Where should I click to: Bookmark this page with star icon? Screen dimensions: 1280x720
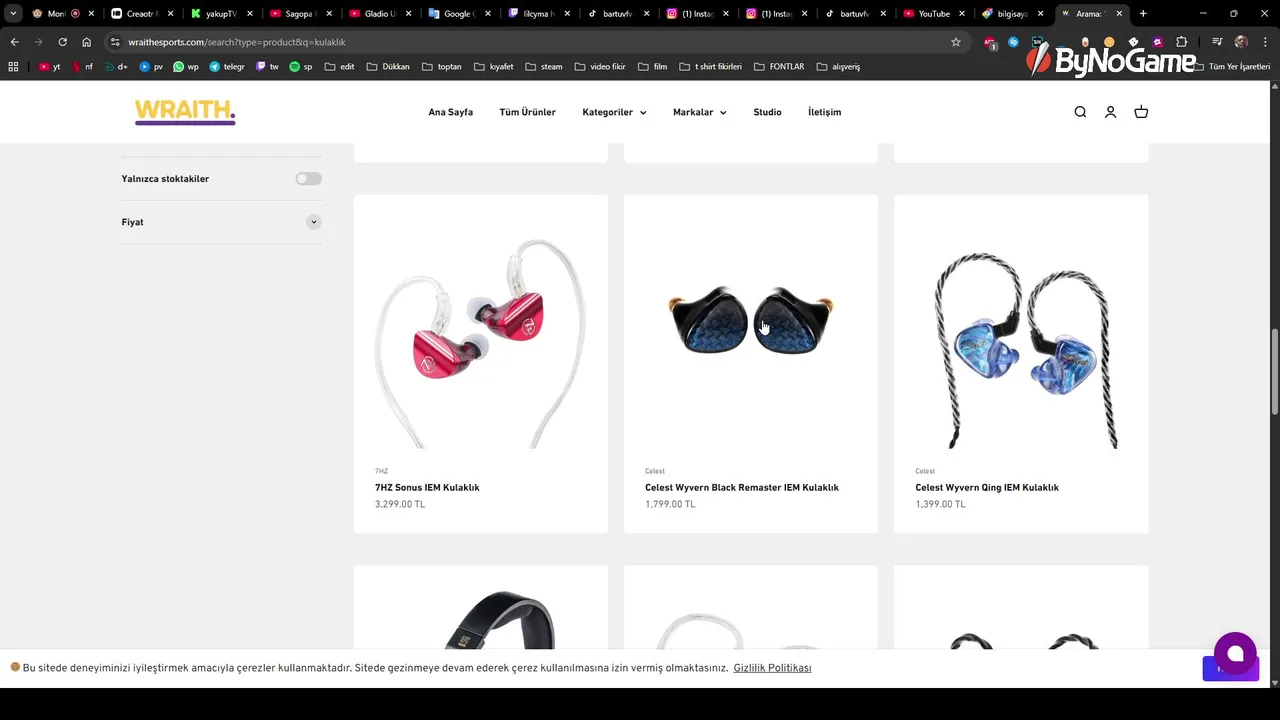pos(955,42)
